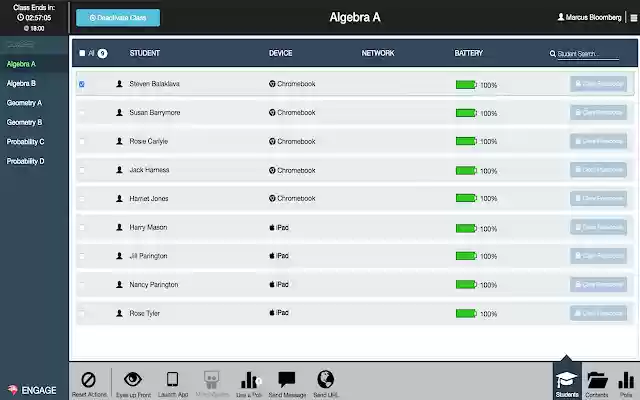Click the Reset Actions icon
640x400 pixels.
click(x=89, y=380)
